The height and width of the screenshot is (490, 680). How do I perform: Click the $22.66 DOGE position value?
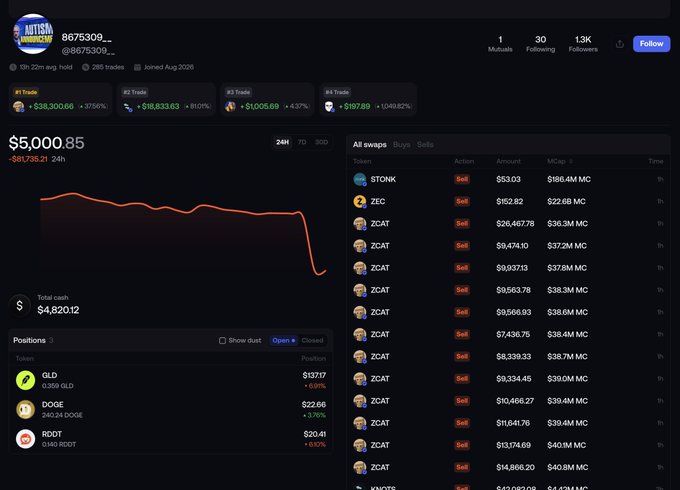point(314,405)
